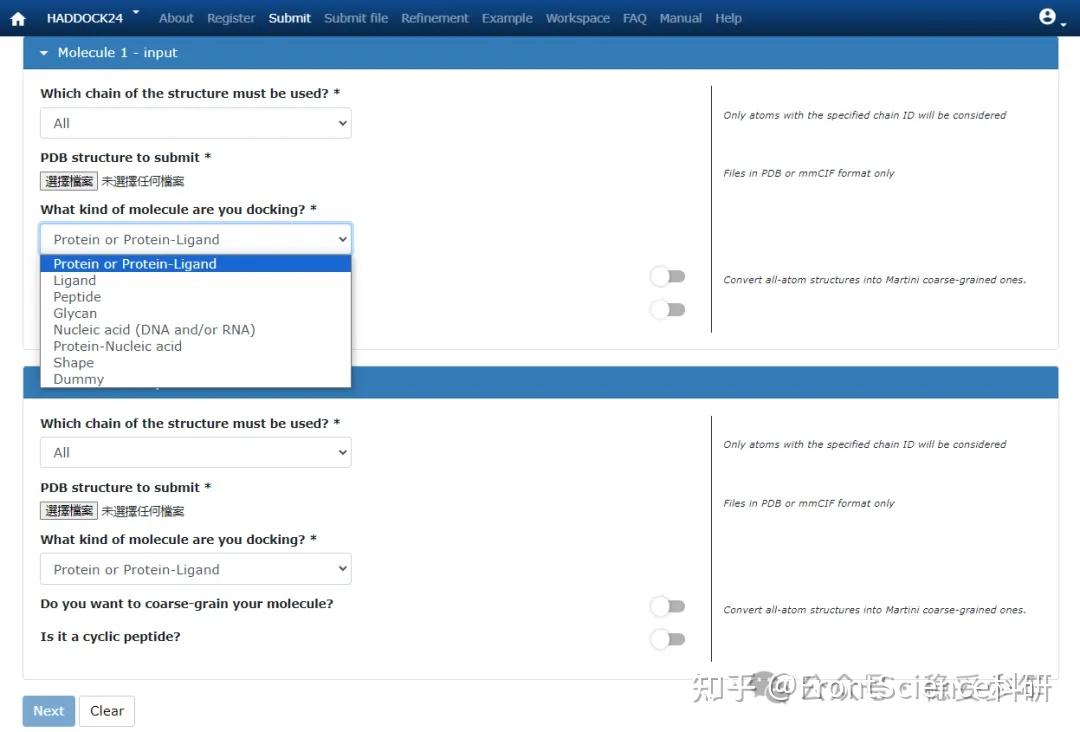Switch to the Workspace section
This screenshot has height=732, width=1080.
pos(578,17)
